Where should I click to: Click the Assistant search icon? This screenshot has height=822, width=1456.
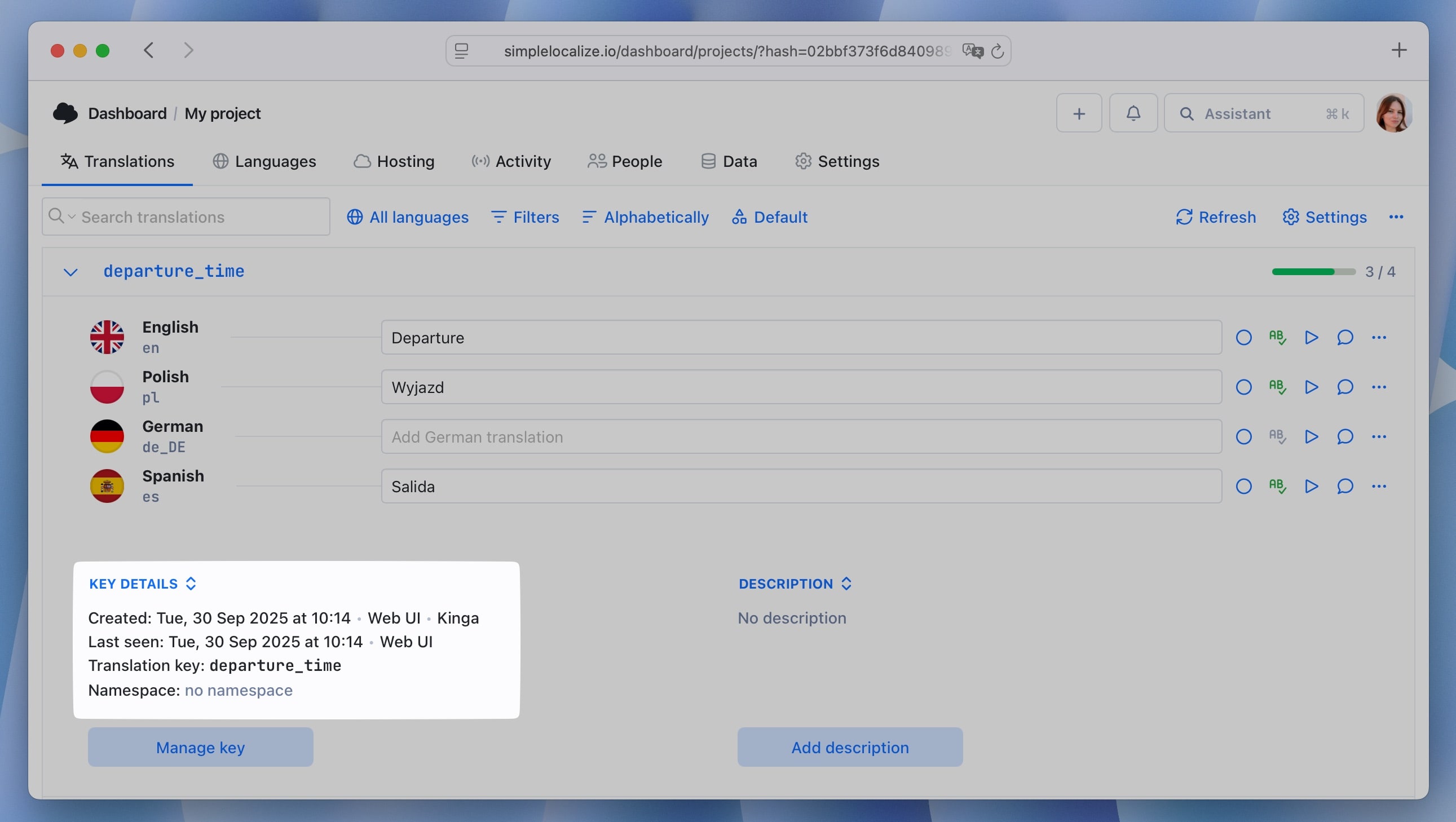[1188, 113]
